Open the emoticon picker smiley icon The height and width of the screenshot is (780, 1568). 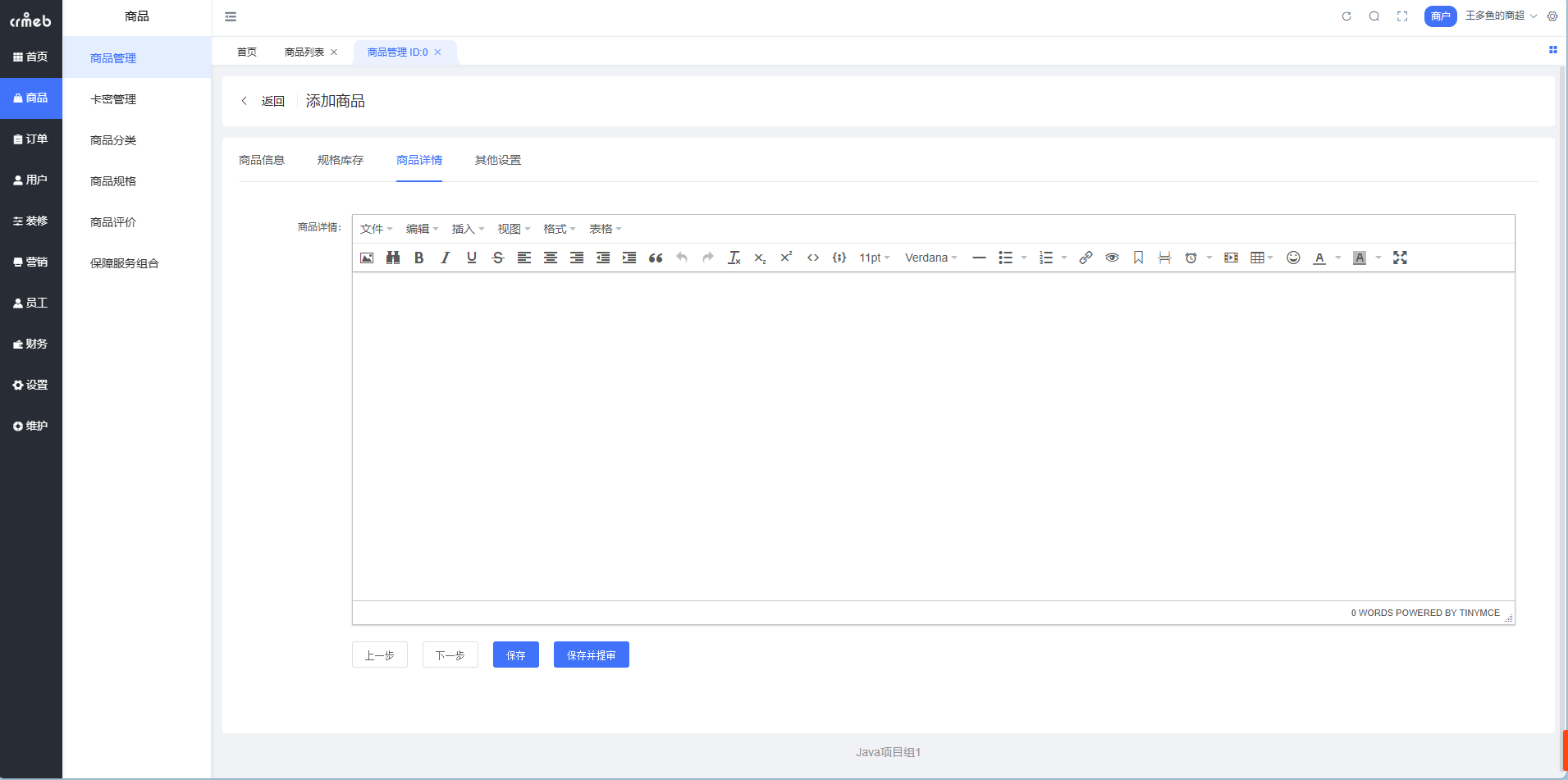(1293, 258)
